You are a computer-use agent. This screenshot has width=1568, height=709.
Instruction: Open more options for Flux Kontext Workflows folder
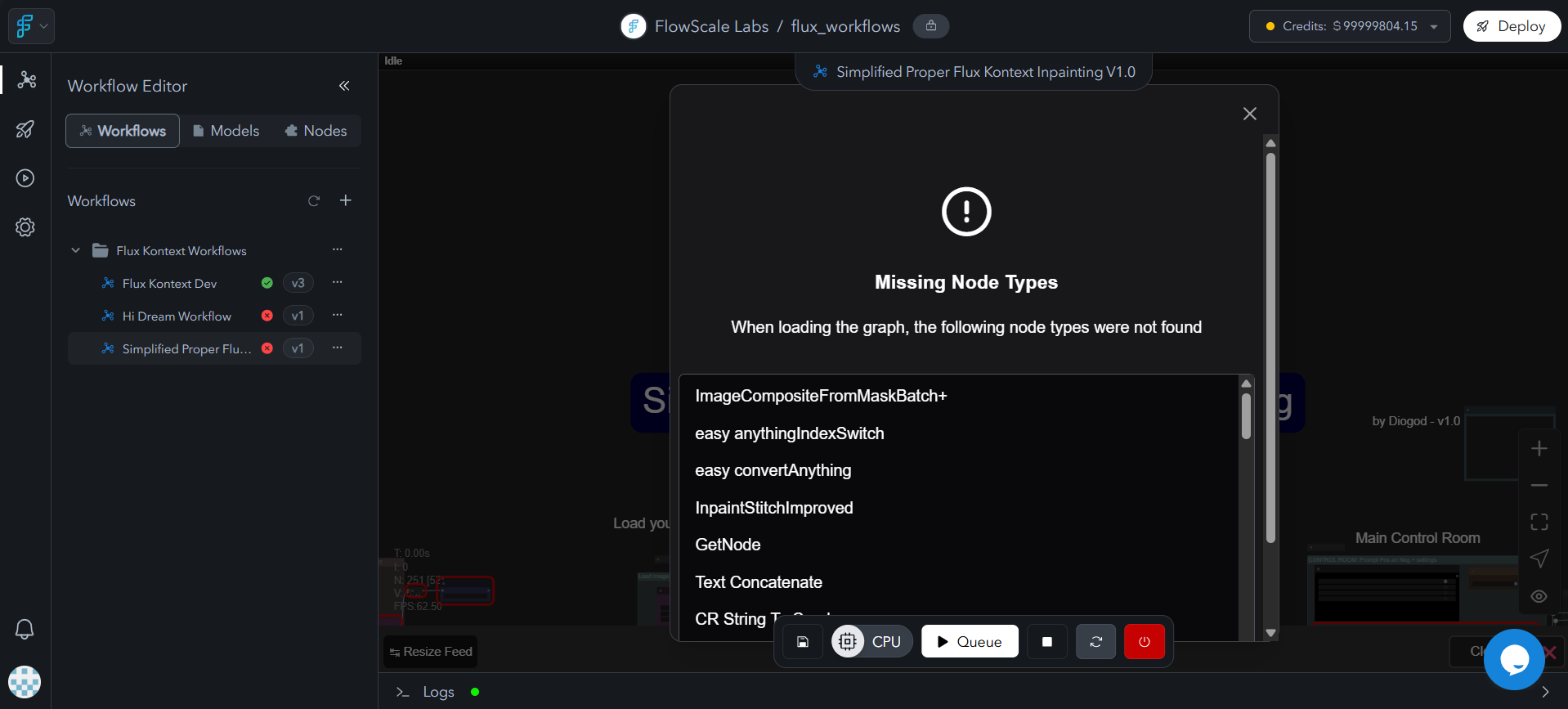click(337, 249)
